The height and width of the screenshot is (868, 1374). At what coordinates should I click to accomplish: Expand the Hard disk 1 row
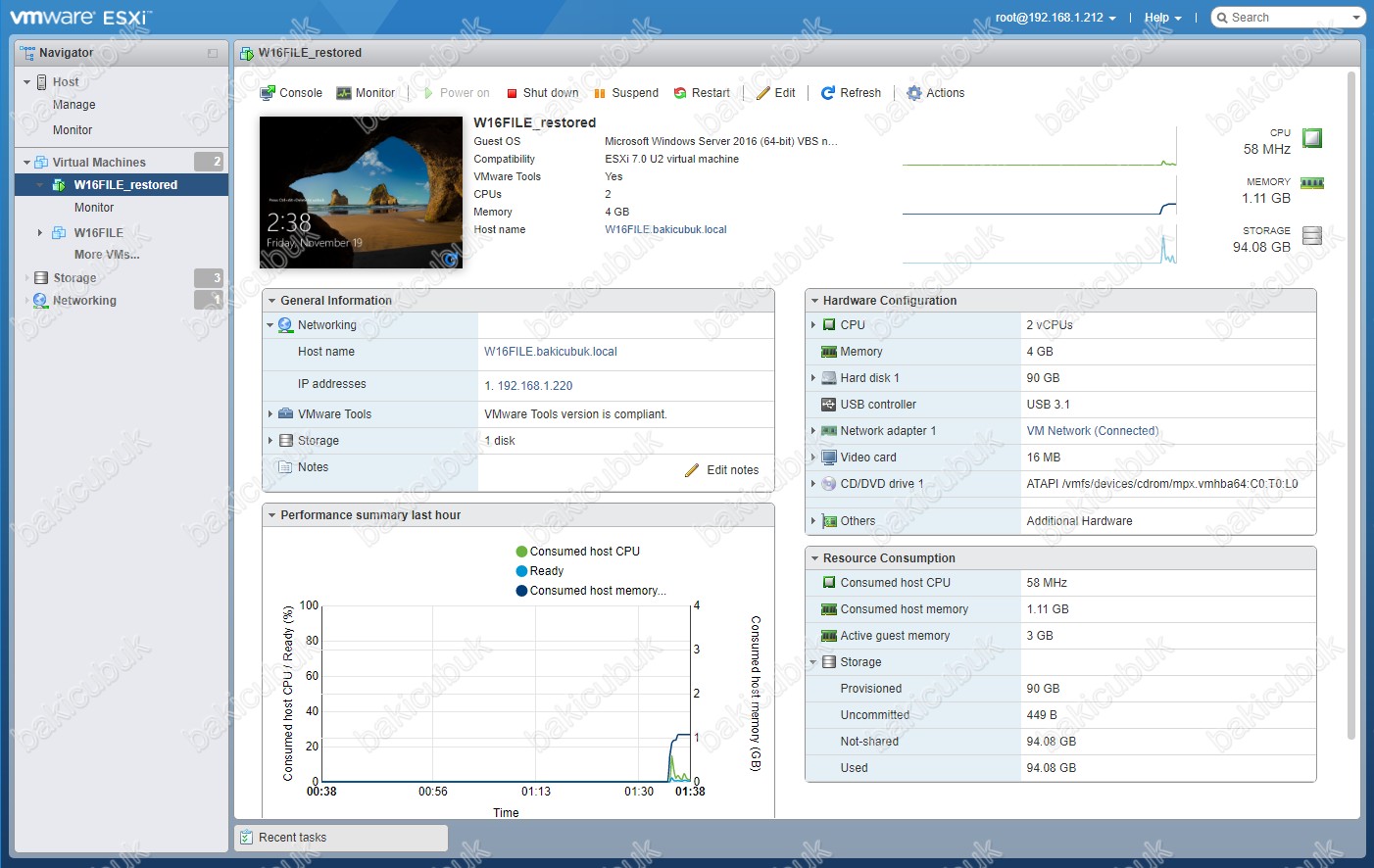click(813, 378)
